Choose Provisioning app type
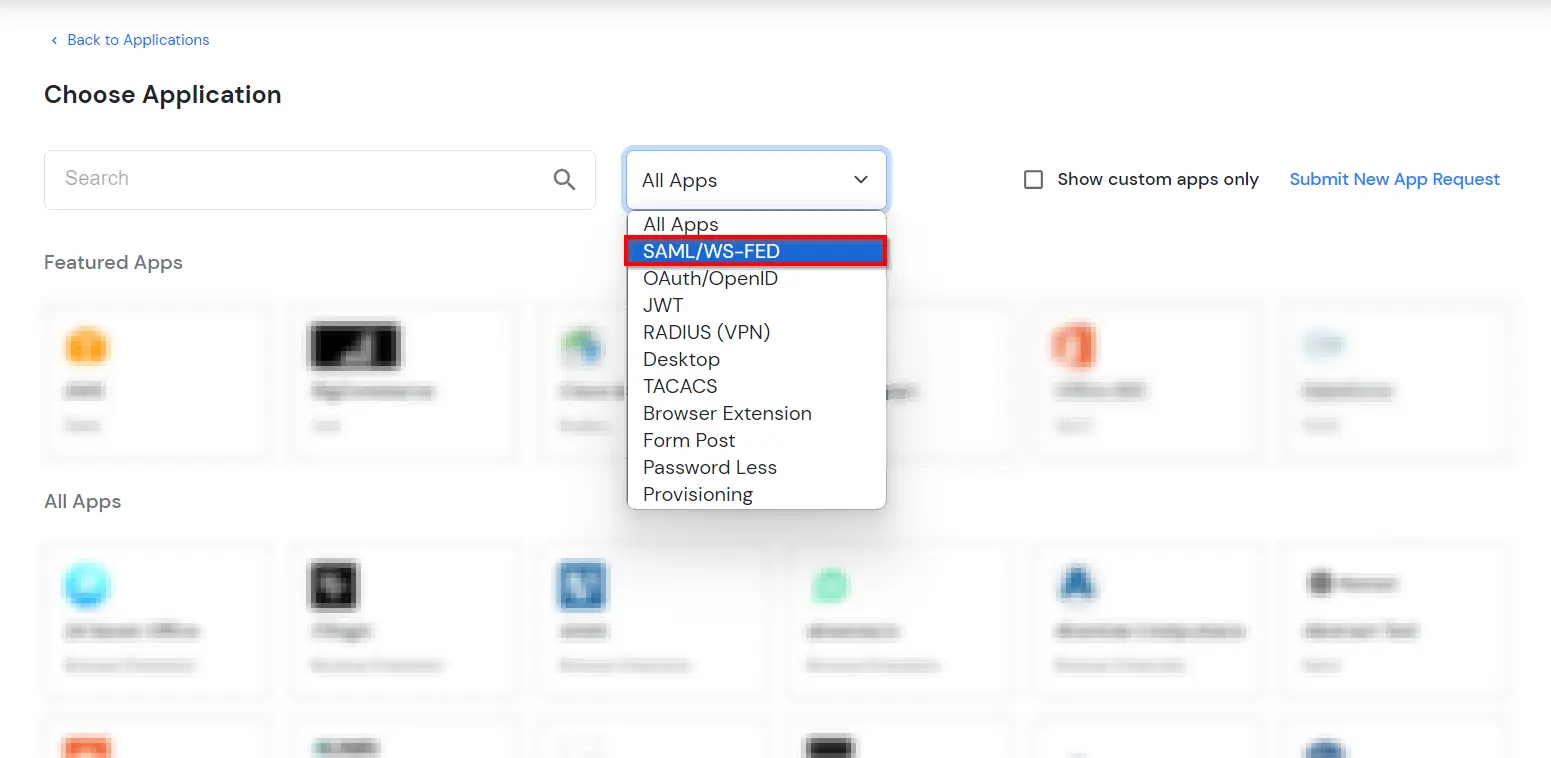The height and width of the screenshot is (758, 1551). (x=756, y=494)
